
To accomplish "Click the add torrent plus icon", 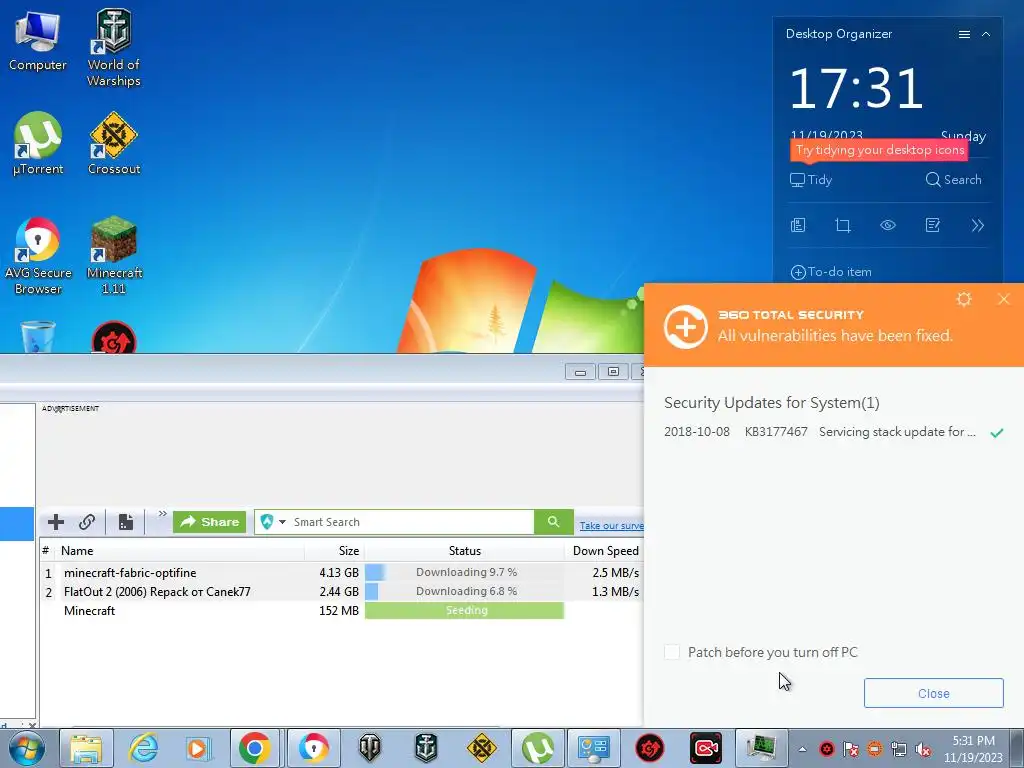I will [56, 522].
